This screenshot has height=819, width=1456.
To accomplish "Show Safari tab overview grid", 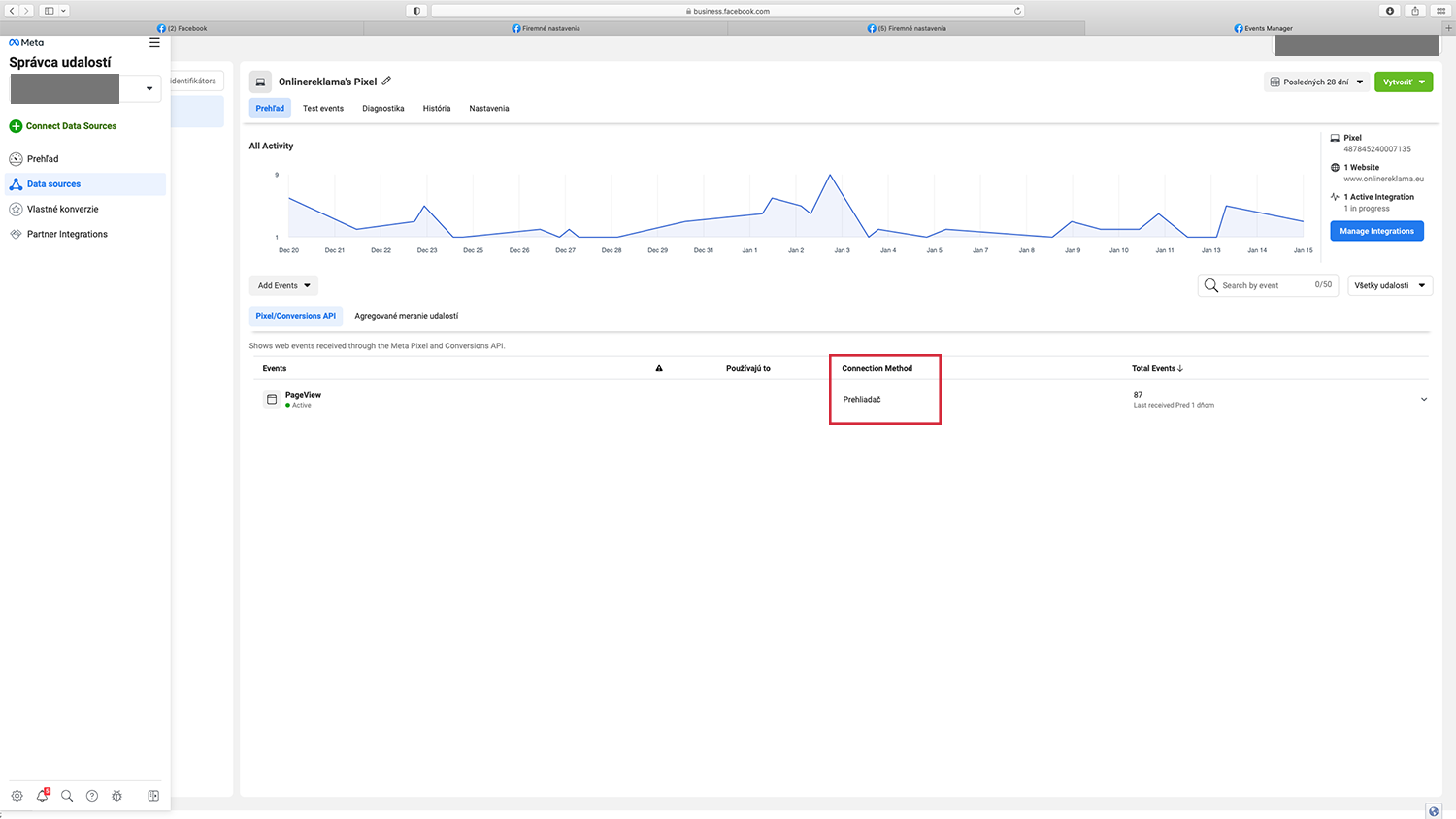I will coord(1440,11).
